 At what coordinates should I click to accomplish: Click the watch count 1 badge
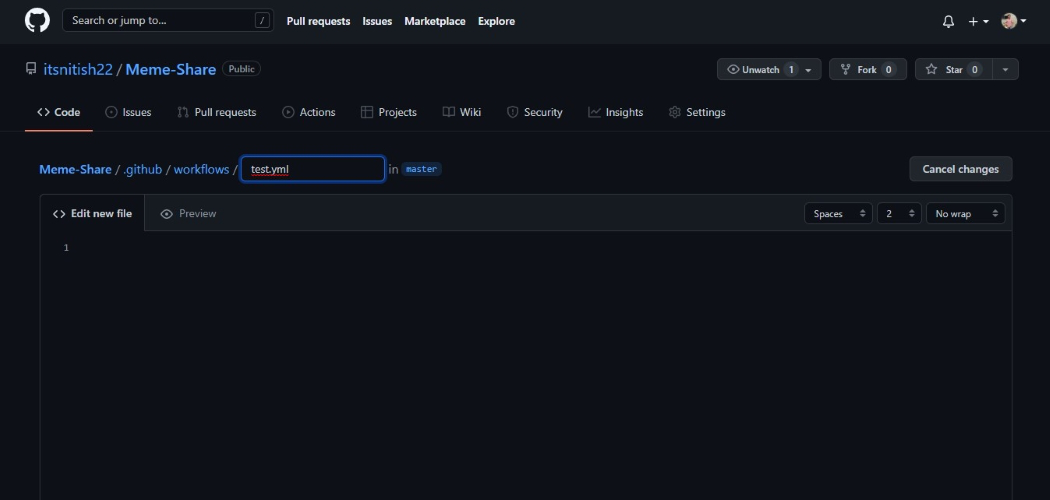point(791,70)
